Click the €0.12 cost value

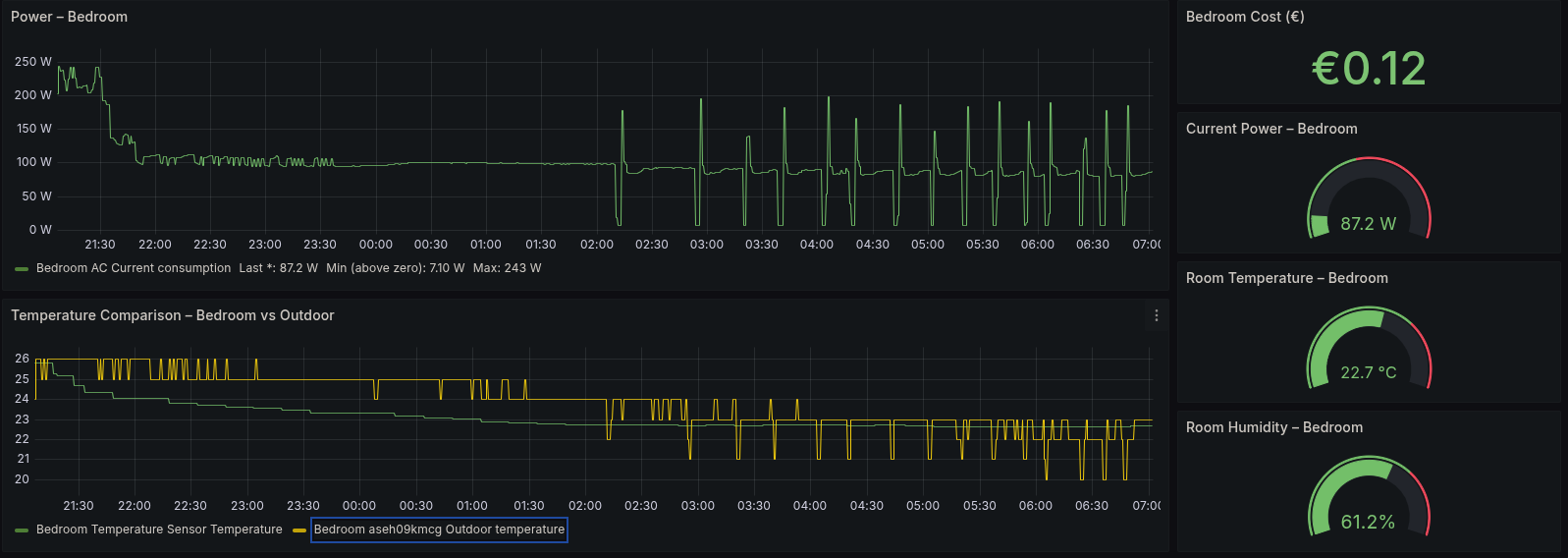coord(1369,69)
